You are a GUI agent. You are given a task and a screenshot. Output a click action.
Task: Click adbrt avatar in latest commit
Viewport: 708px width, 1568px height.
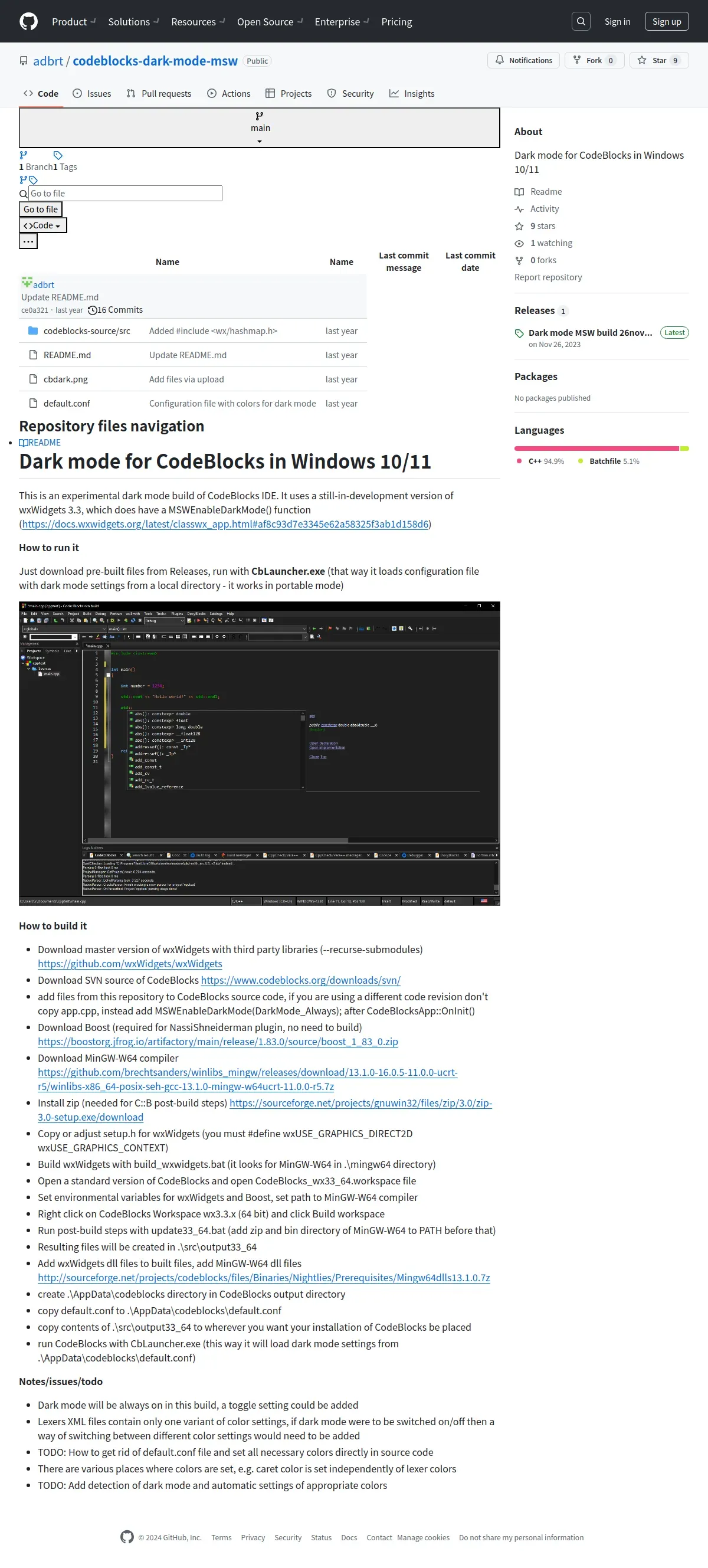27,283
